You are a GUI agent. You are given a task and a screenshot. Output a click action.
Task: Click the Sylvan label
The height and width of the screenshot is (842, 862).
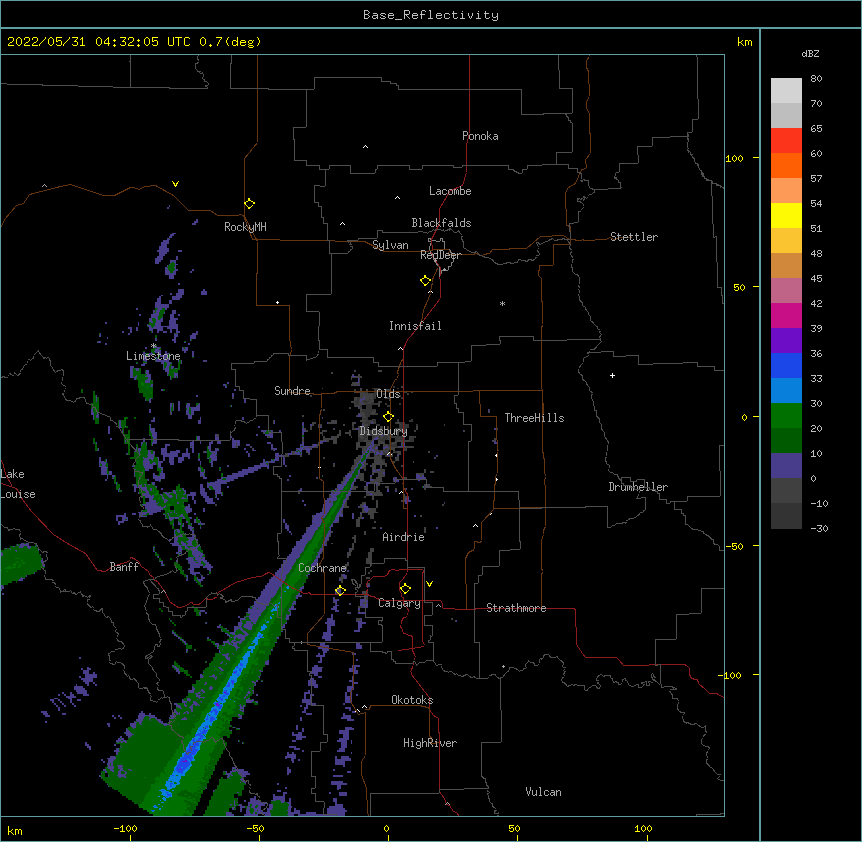pos(390,245)
